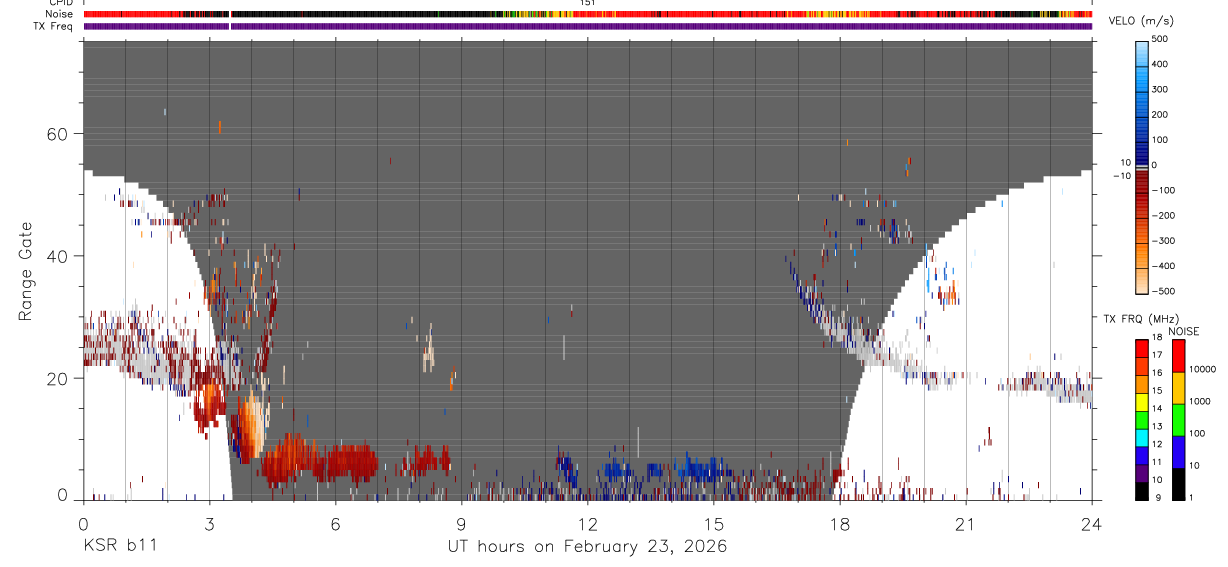
Task: Click the 500 tick on the velocity scale
Action: pos(1161,39)
